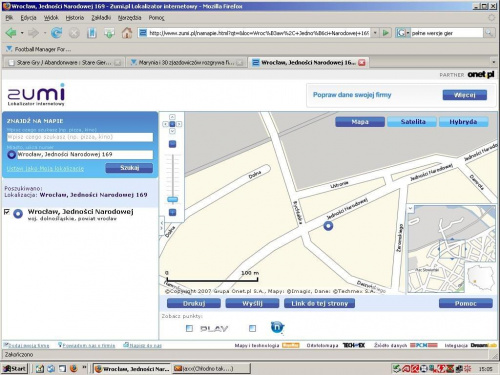Click the location pin beside Wrocław result
The image size is (500, 375).
(x=18, y=214)
